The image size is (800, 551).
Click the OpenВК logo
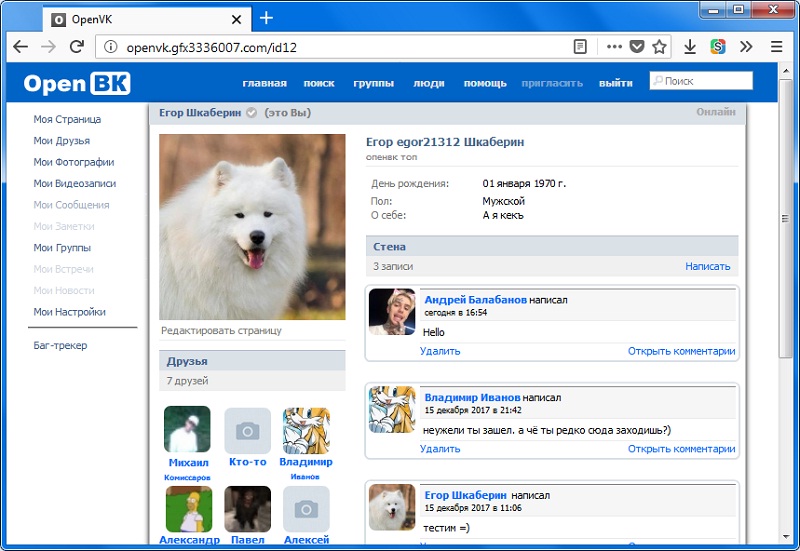77,84
